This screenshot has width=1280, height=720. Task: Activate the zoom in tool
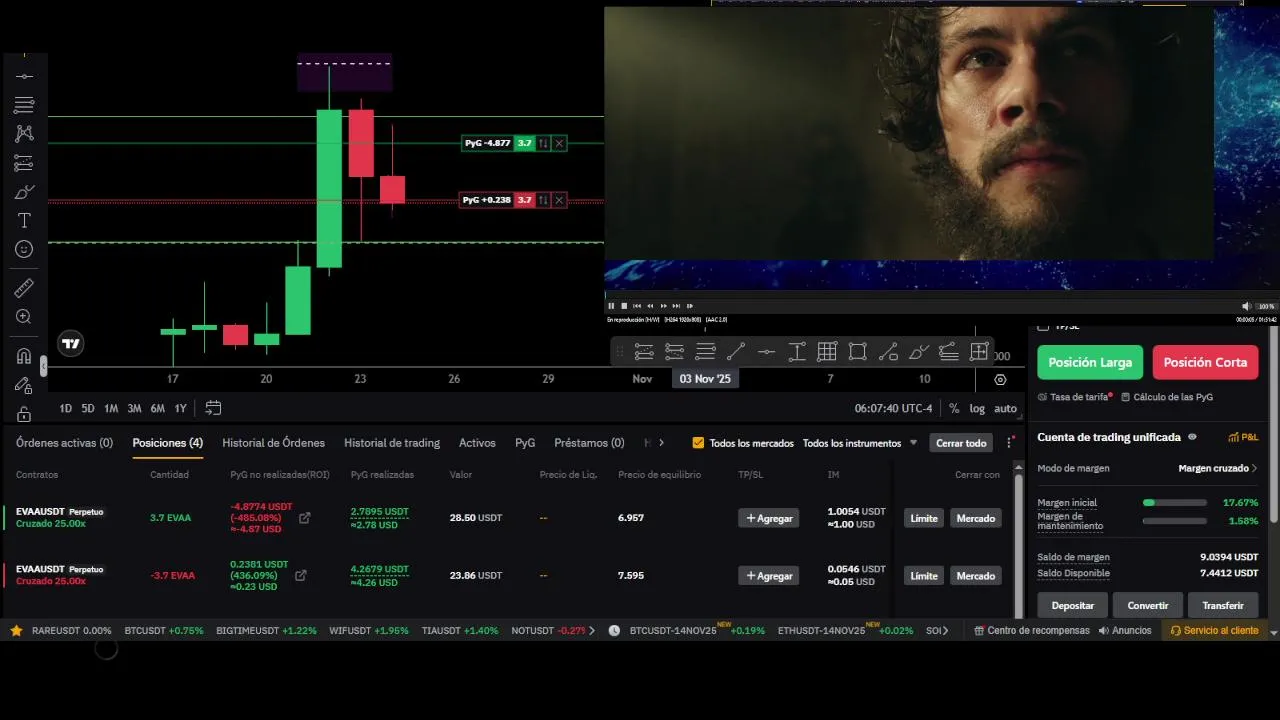point(24,317)
